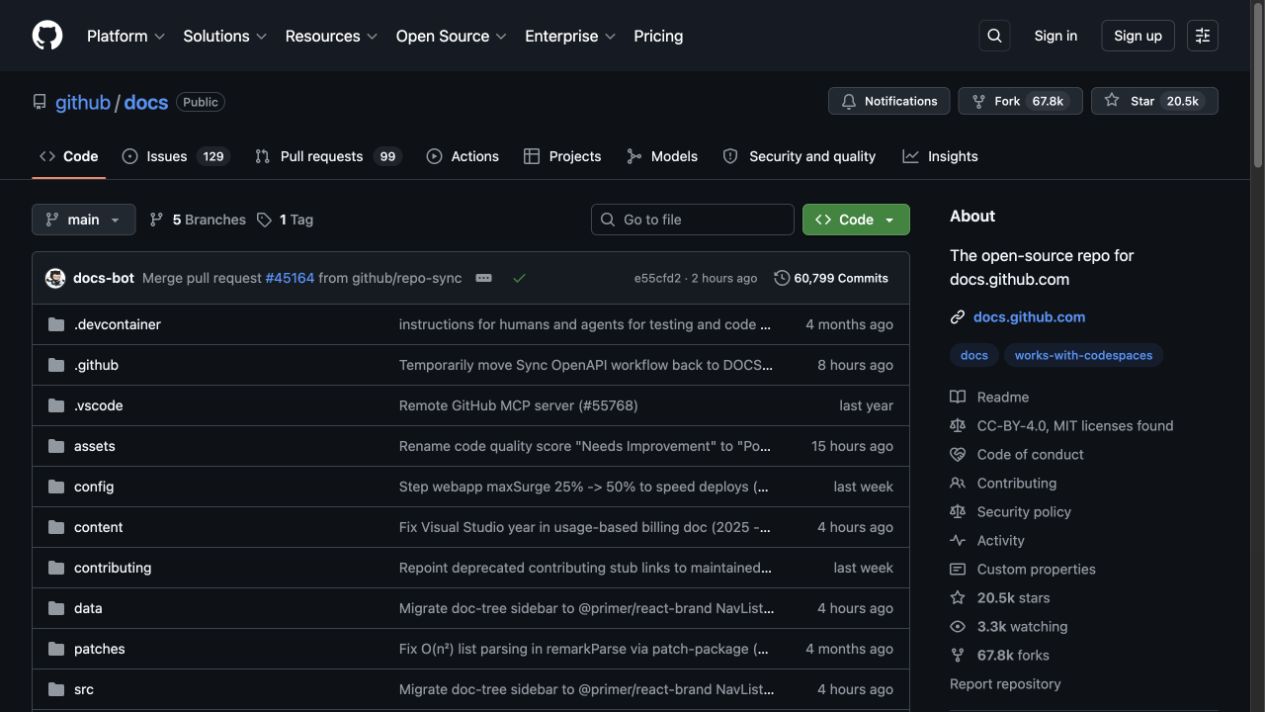Click the 1 Tag link
This screenshot has height=712, width=1265.
(x=285, y=220)
